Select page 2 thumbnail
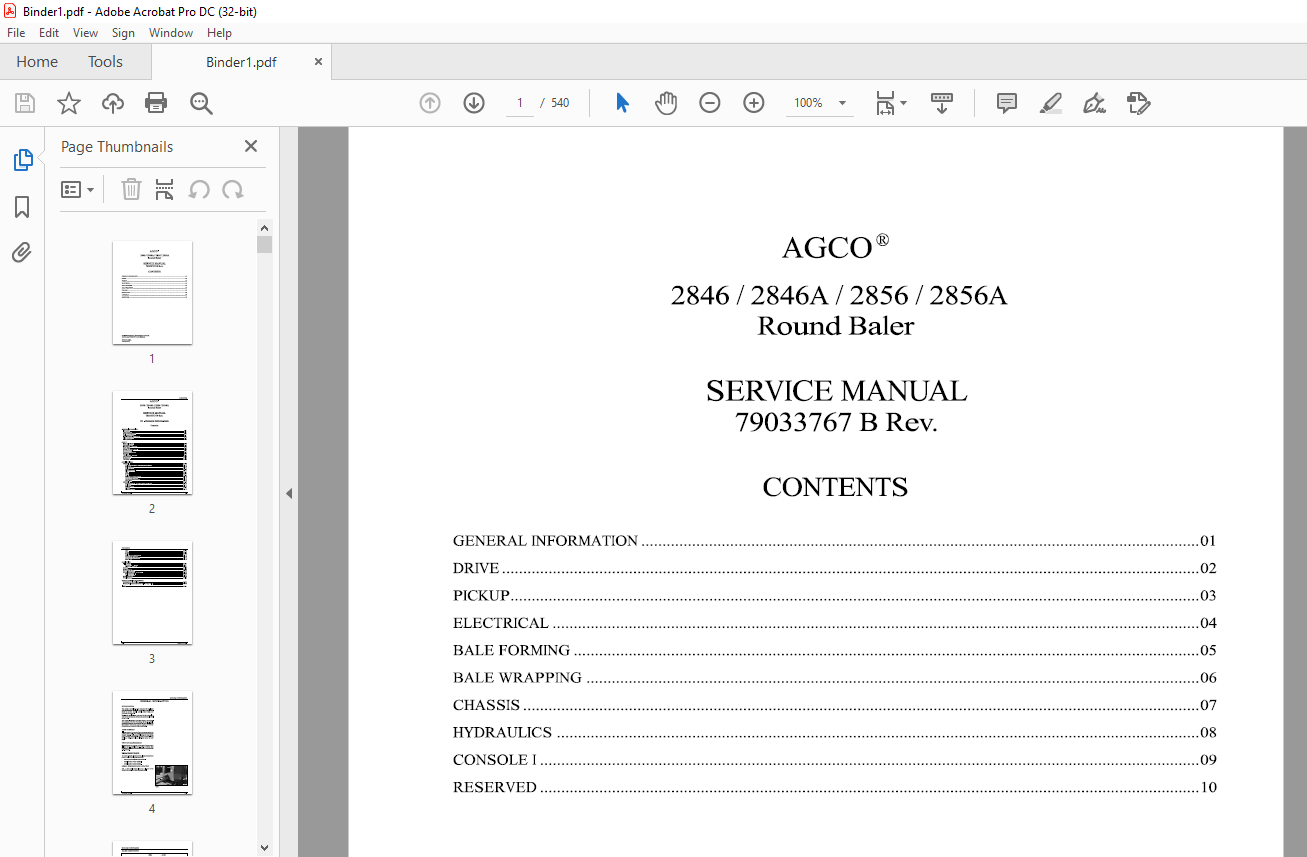This screenshot has width=1307, height=857. click(x=152, y=443)
